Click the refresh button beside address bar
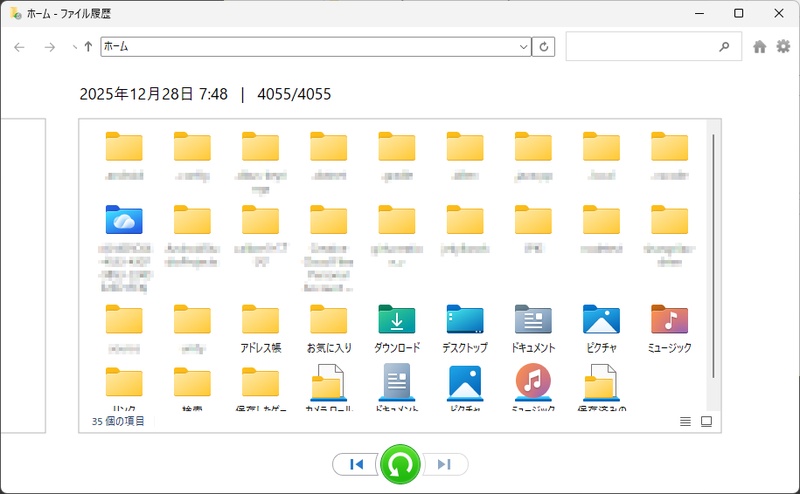 tap(545, 47)
